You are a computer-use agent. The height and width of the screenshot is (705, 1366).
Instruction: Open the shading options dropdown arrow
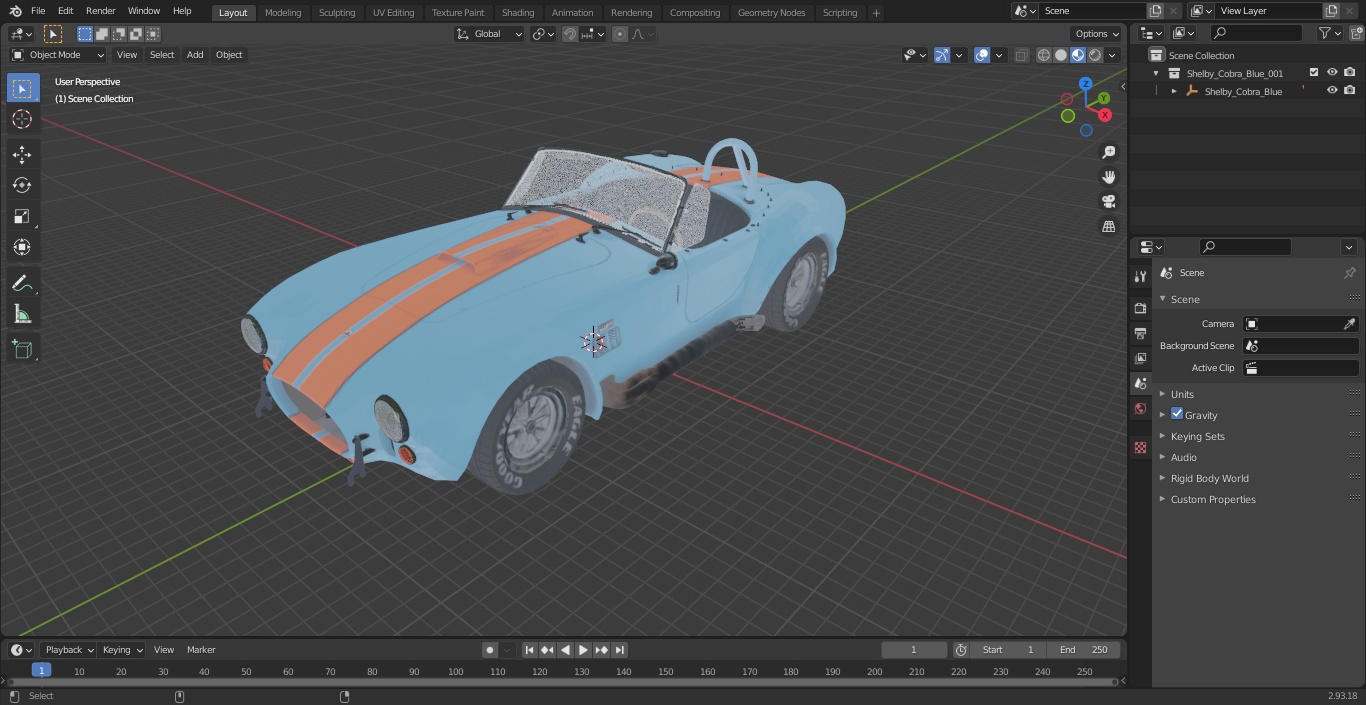tap(1113, 55)
